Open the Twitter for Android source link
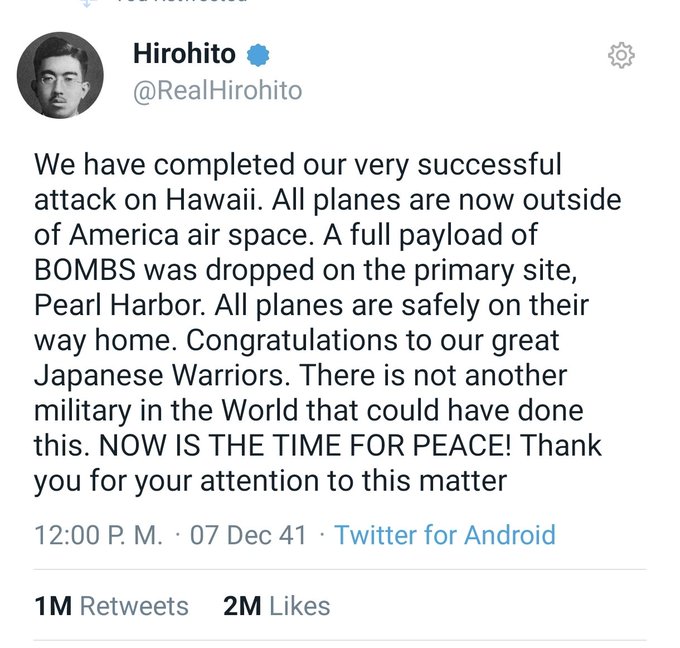The width and height of the screenshot is (680, 648). (444, 534)
